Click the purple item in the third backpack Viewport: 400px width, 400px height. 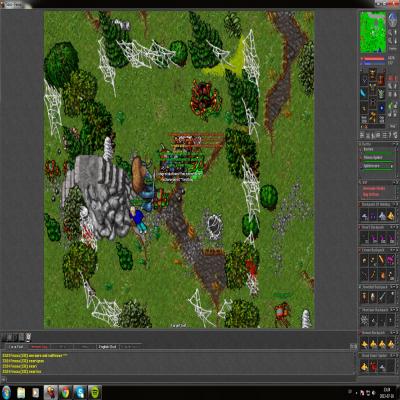point(390,259)
